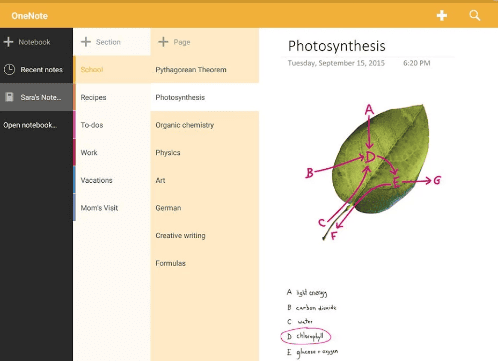
Task: Click the plus icon next to Notebook
Action: point(8,42)
